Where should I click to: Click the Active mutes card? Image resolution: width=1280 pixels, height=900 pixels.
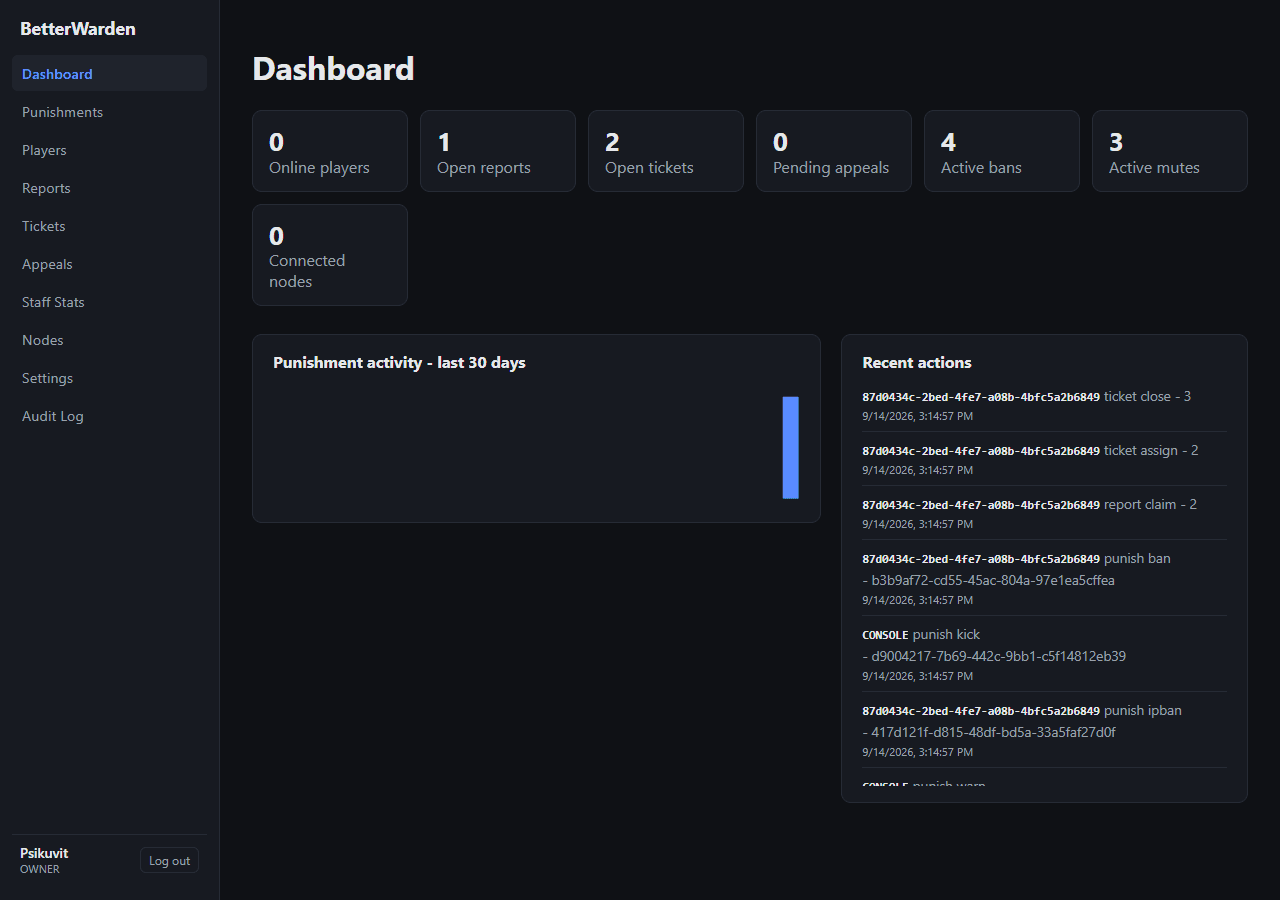(1170, 151)
